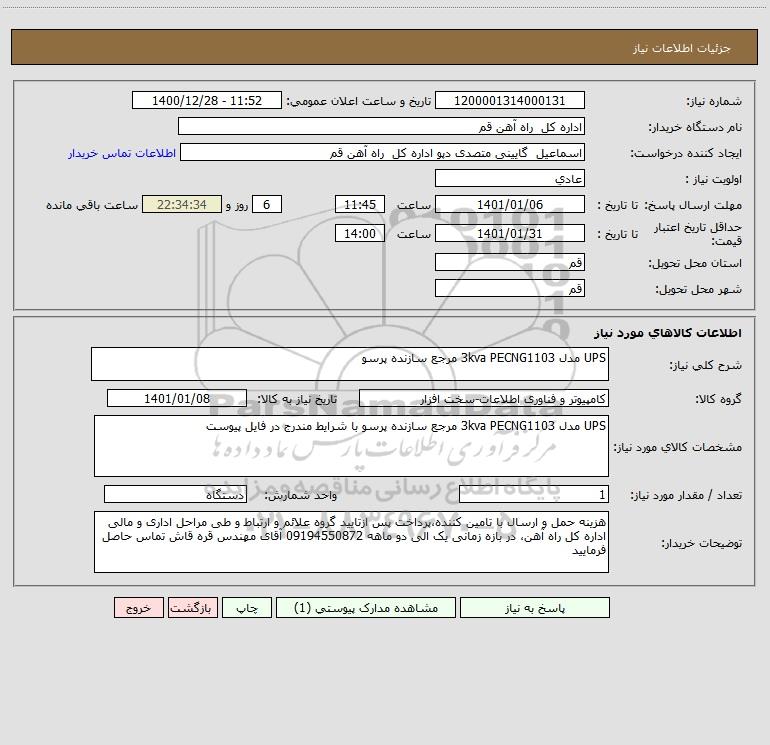Click the goods need date 1401/01/08

point(177,398)
